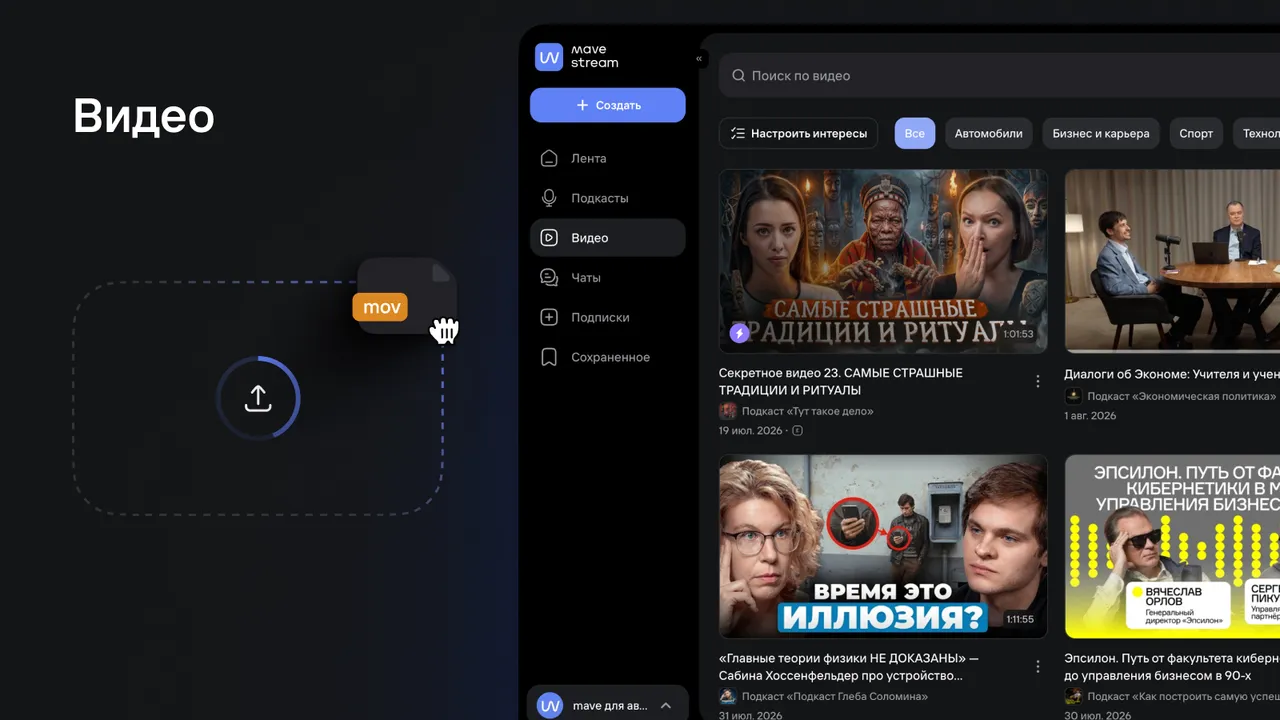Click the Сохраненное bookmark icon

pos(549,357)
